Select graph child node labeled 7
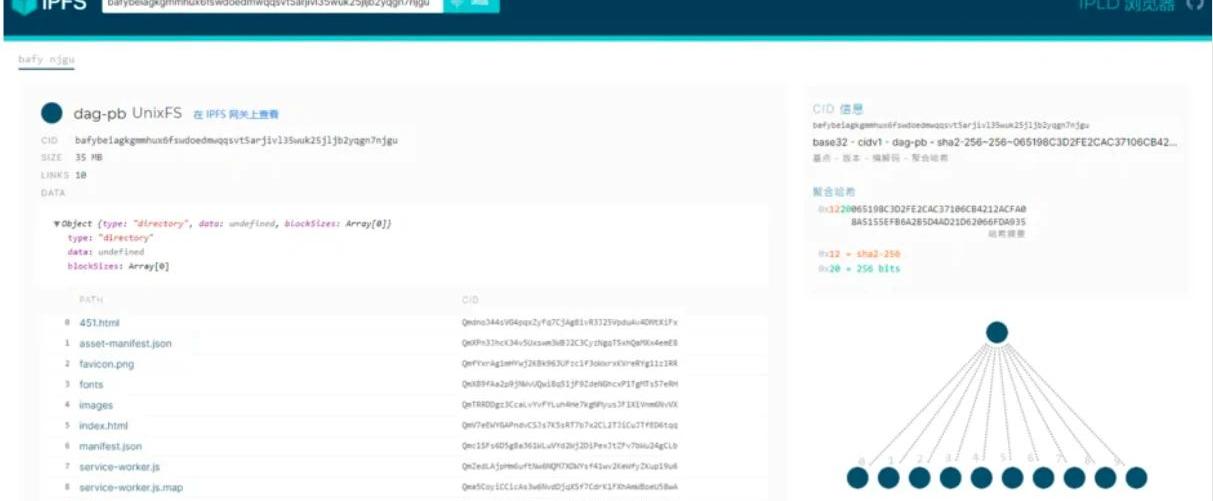 [1074, 477]
